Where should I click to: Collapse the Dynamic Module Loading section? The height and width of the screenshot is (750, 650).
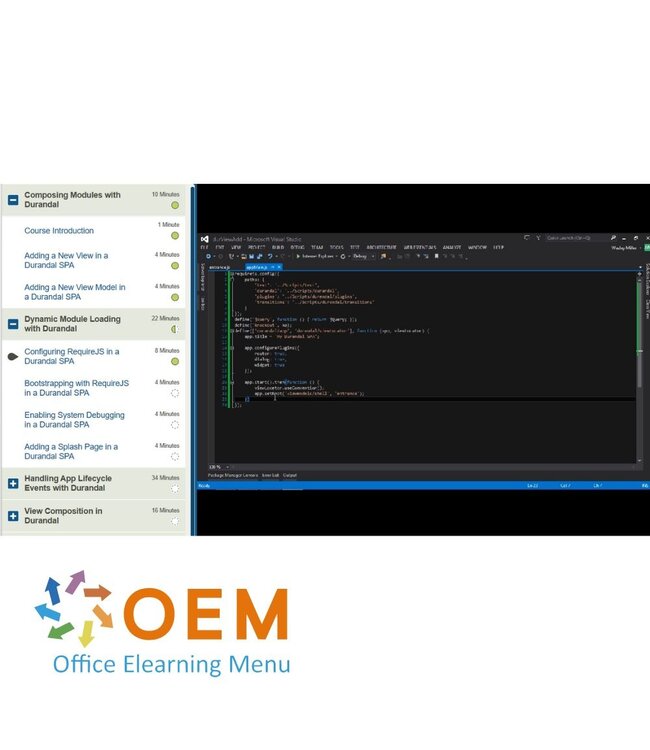pyautogui.click(x=13, y=324)
